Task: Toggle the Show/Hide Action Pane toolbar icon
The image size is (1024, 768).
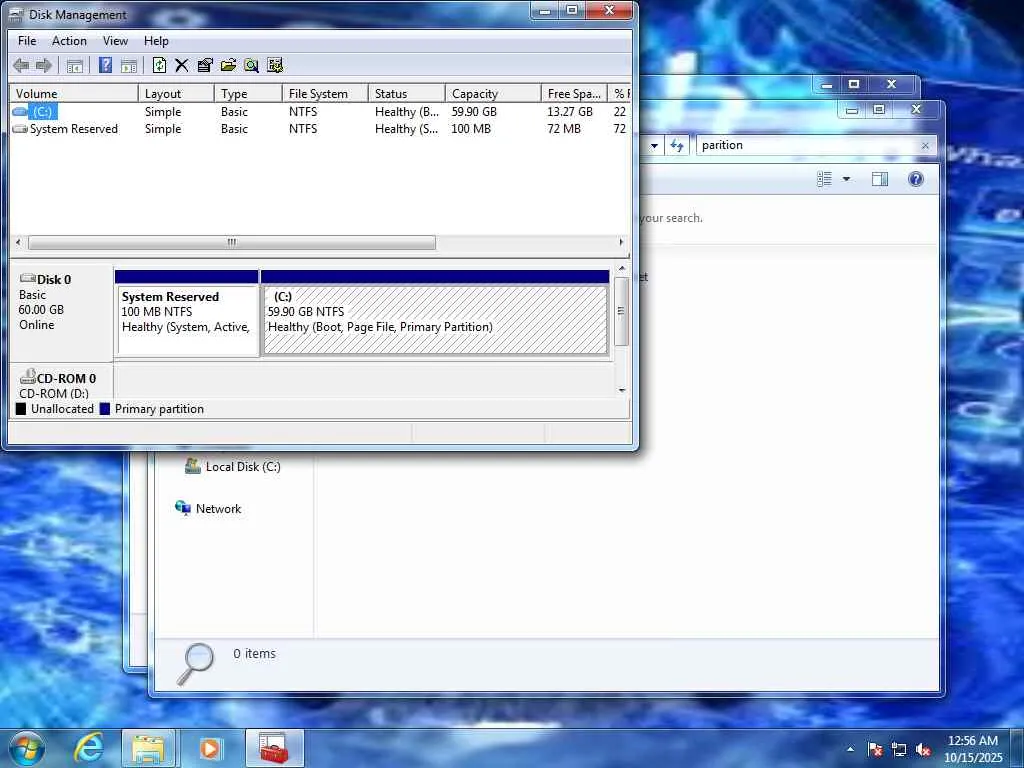Action: (129, 65)
